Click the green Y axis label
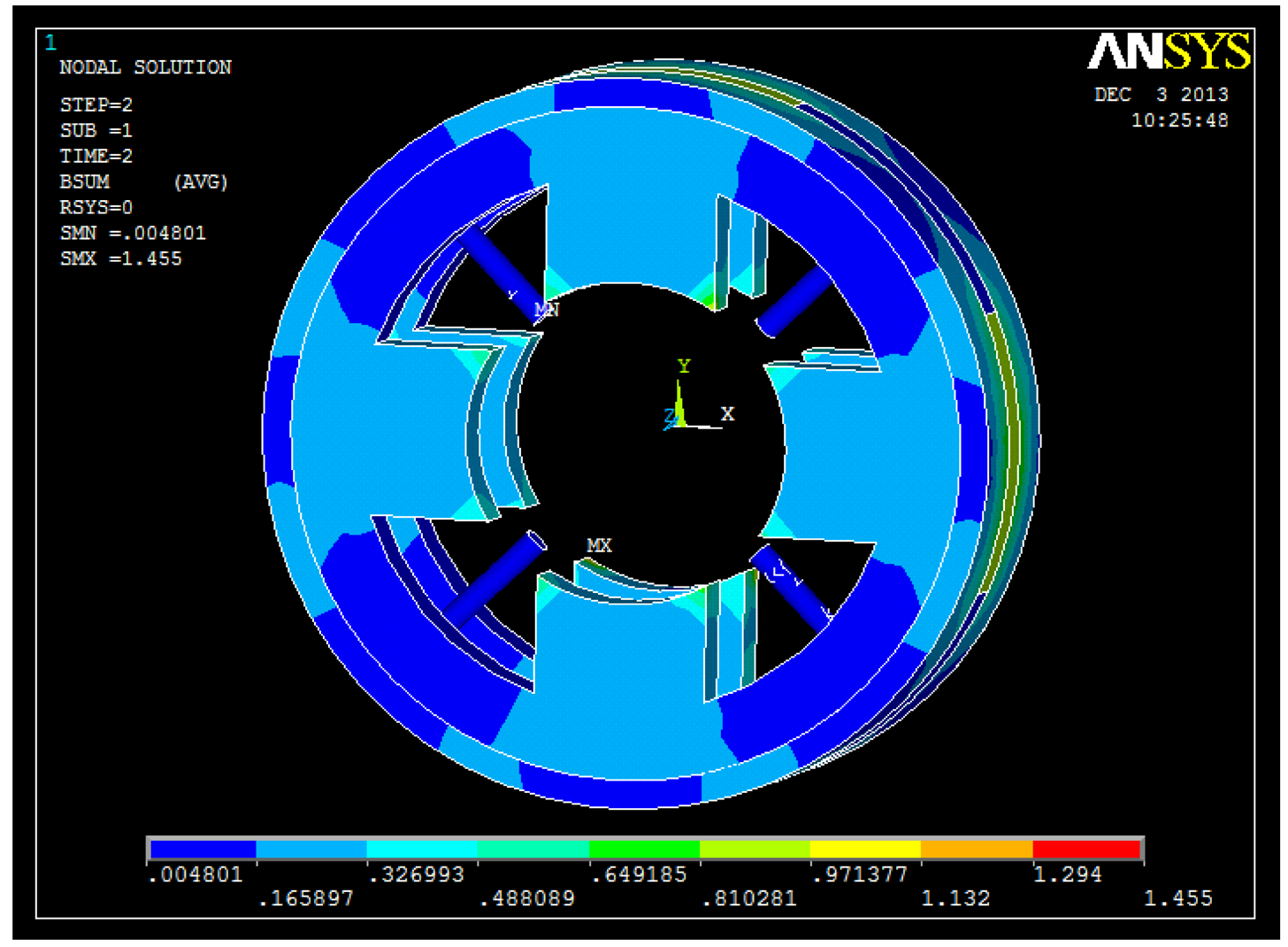 (x=683, y=366)
